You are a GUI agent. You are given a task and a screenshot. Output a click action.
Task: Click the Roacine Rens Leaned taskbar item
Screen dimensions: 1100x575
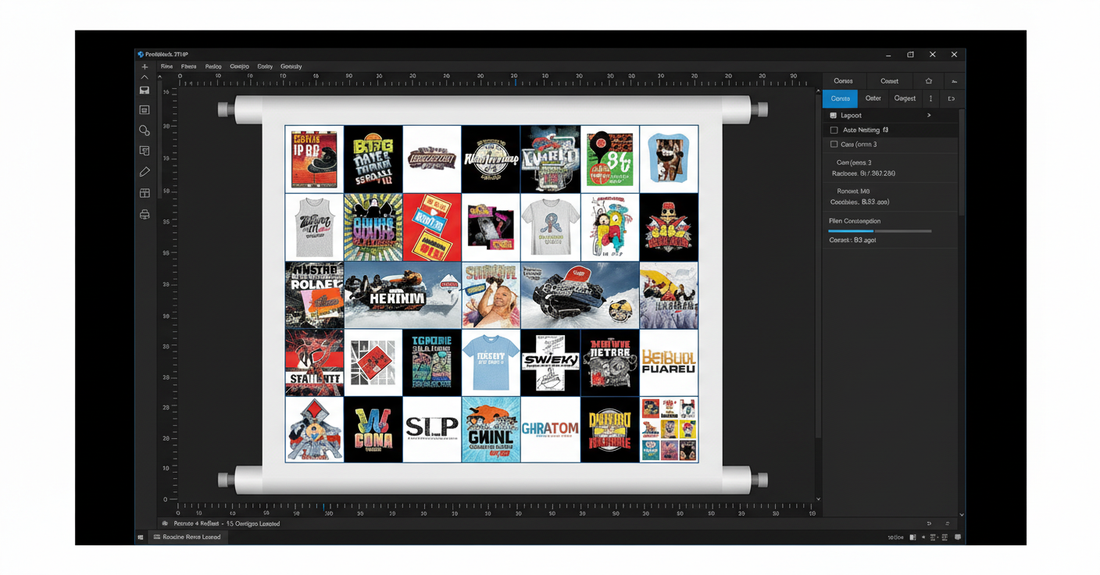187,537
